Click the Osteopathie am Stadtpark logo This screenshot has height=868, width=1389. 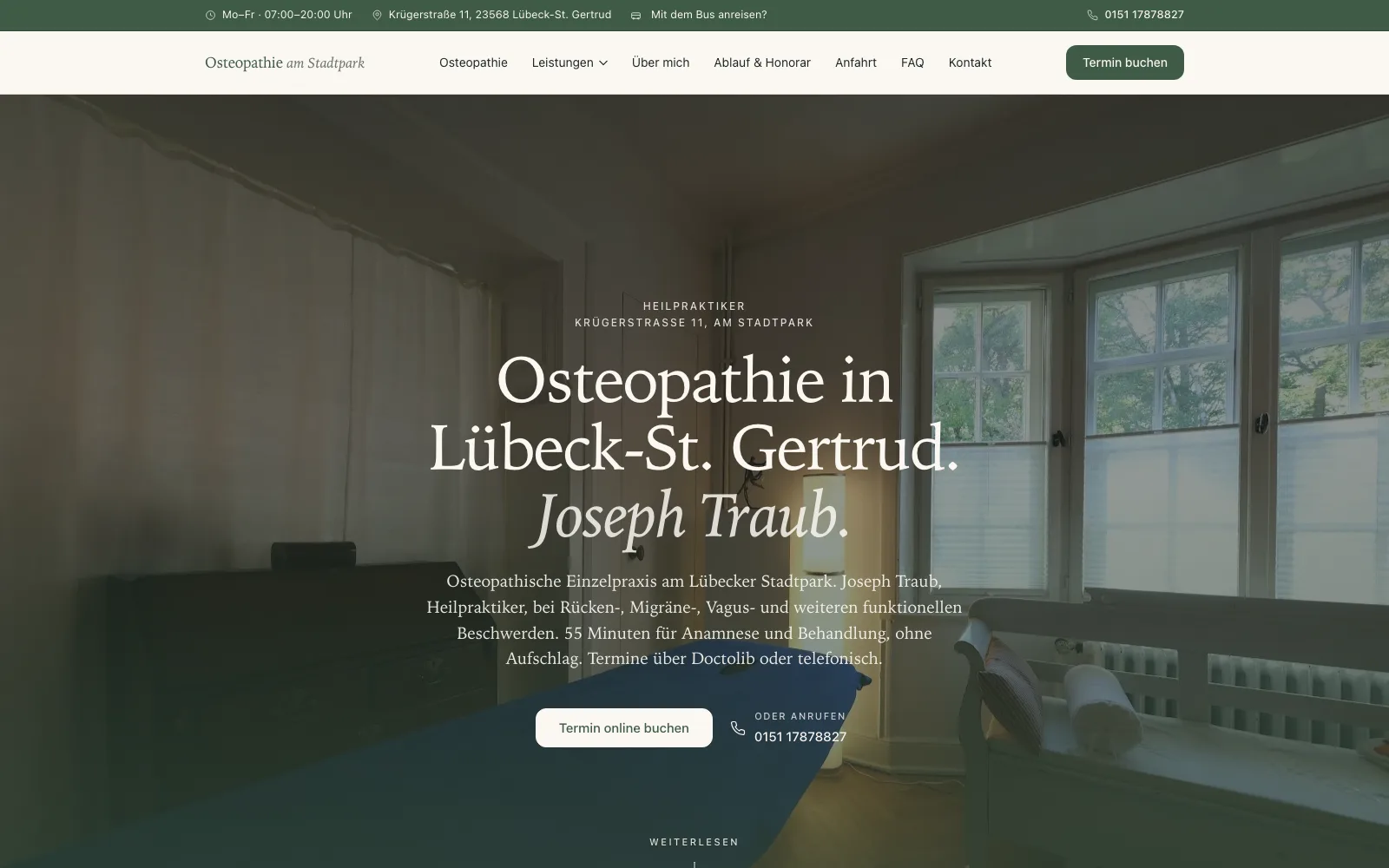click(285, 62)
